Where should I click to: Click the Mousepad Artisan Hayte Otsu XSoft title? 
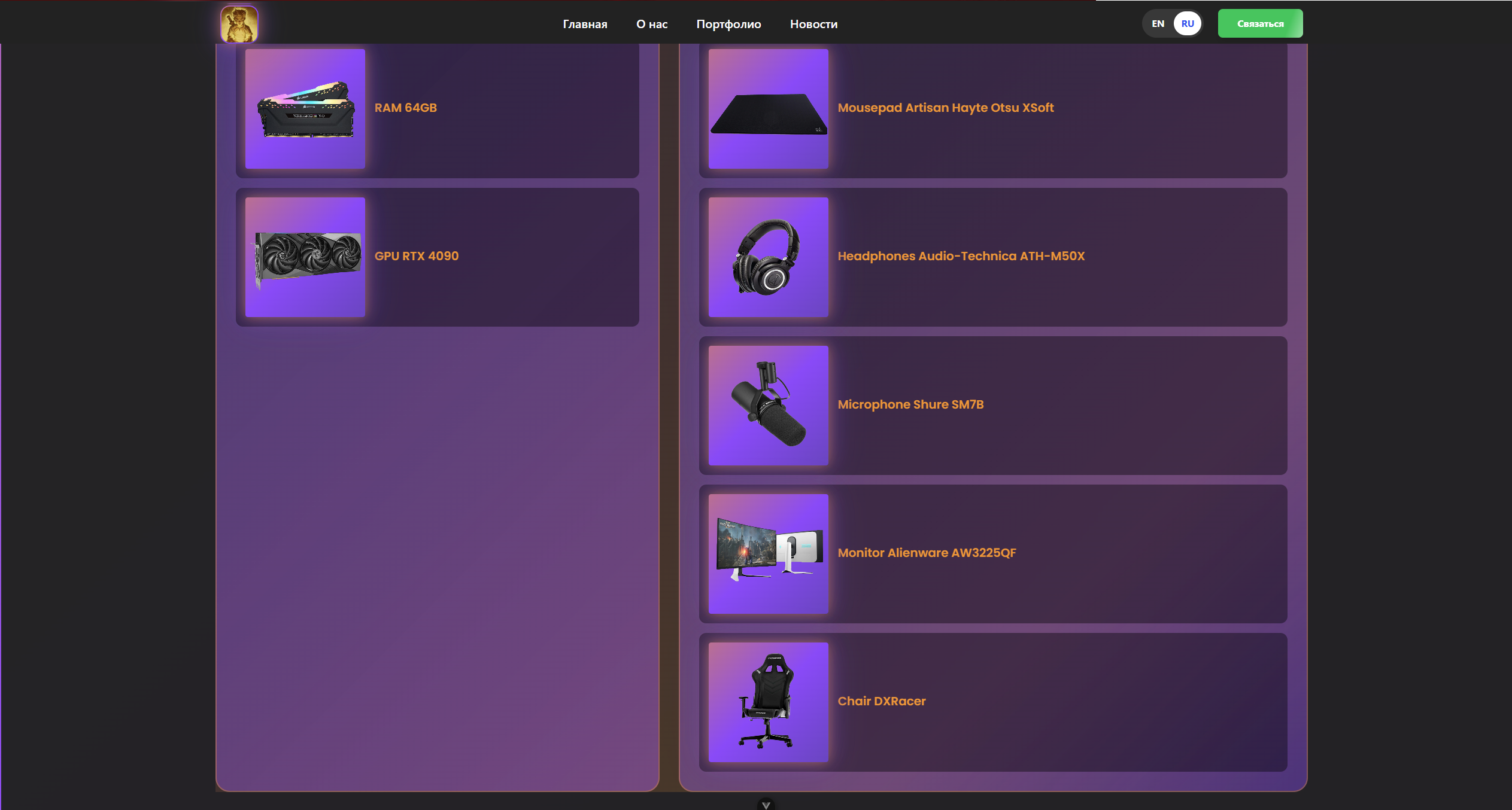946,108
